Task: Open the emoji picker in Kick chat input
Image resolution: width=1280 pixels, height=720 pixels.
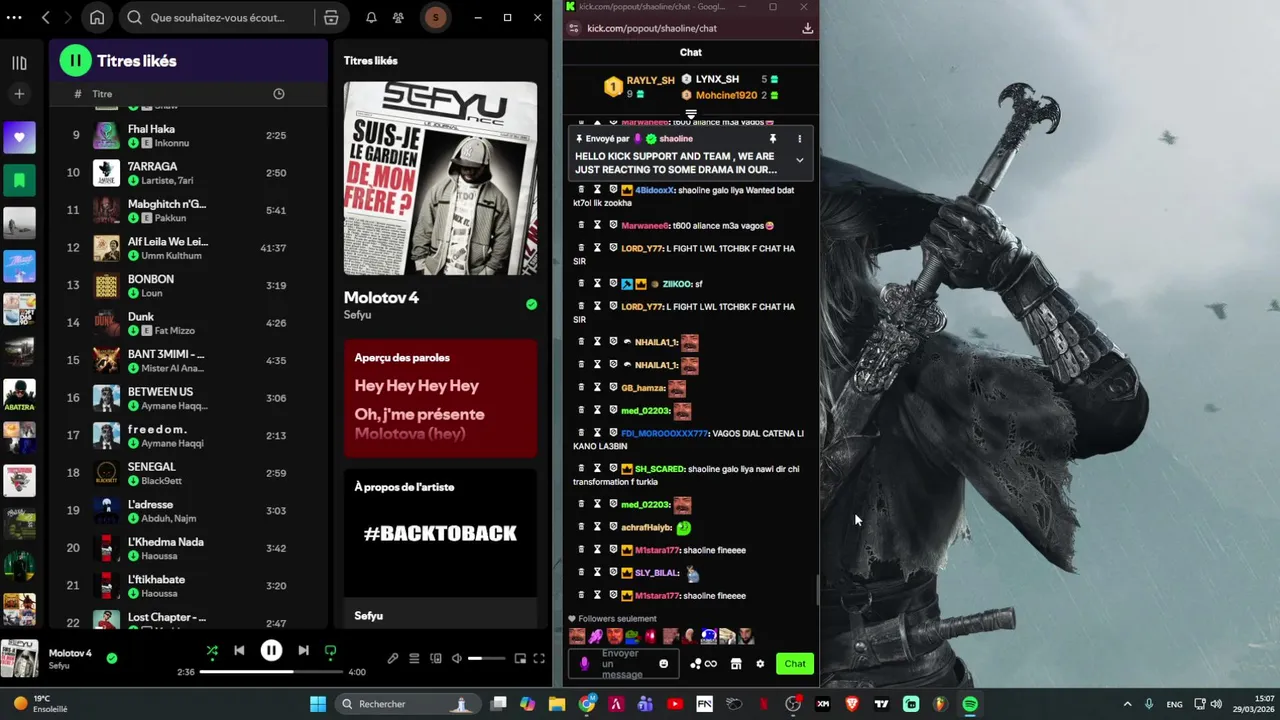Action: tap(663, 663)
